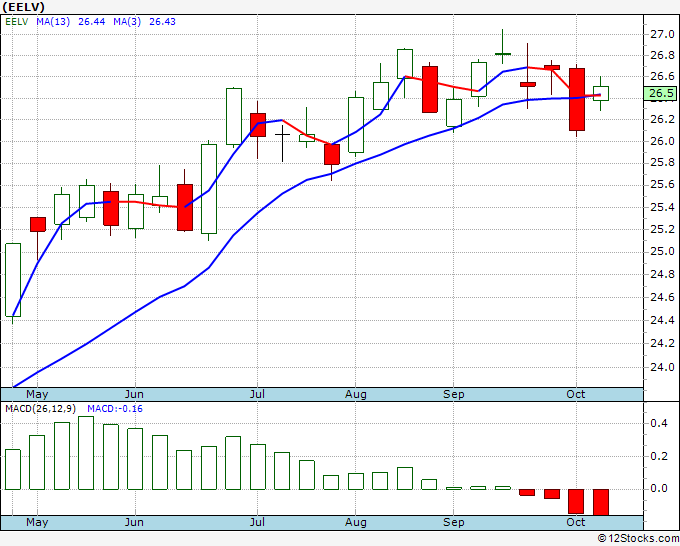This screenshot has width=680, height=546.
Task: Click the MA(3) legend label
Action: 127,22
